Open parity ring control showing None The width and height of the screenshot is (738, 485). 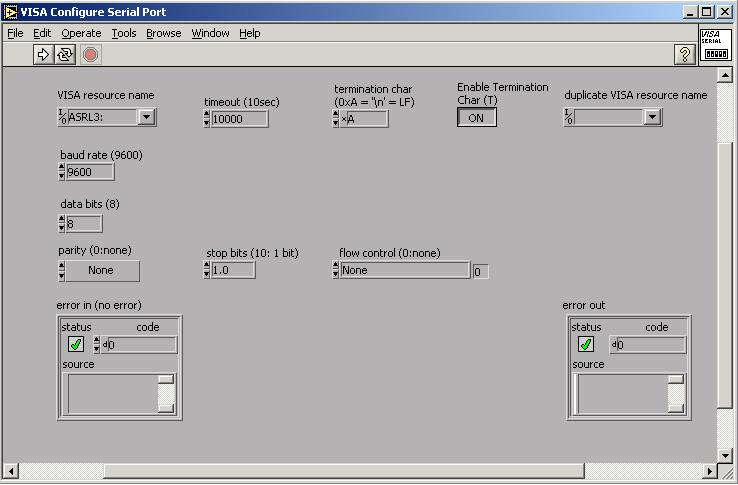pos(102,271)
